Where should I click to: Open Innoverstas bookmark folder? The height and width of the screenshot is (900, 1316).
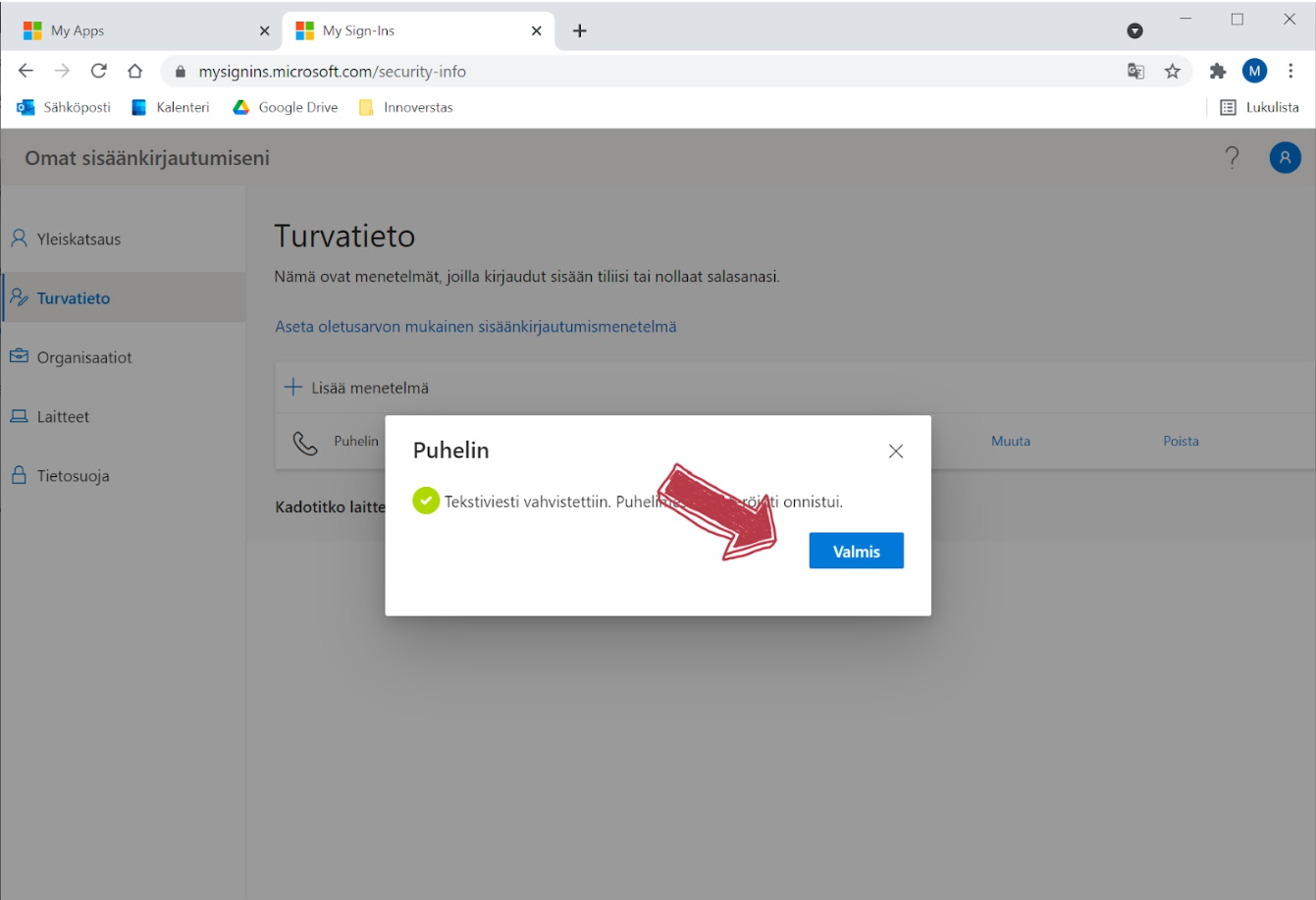click(x=406, y=107)
